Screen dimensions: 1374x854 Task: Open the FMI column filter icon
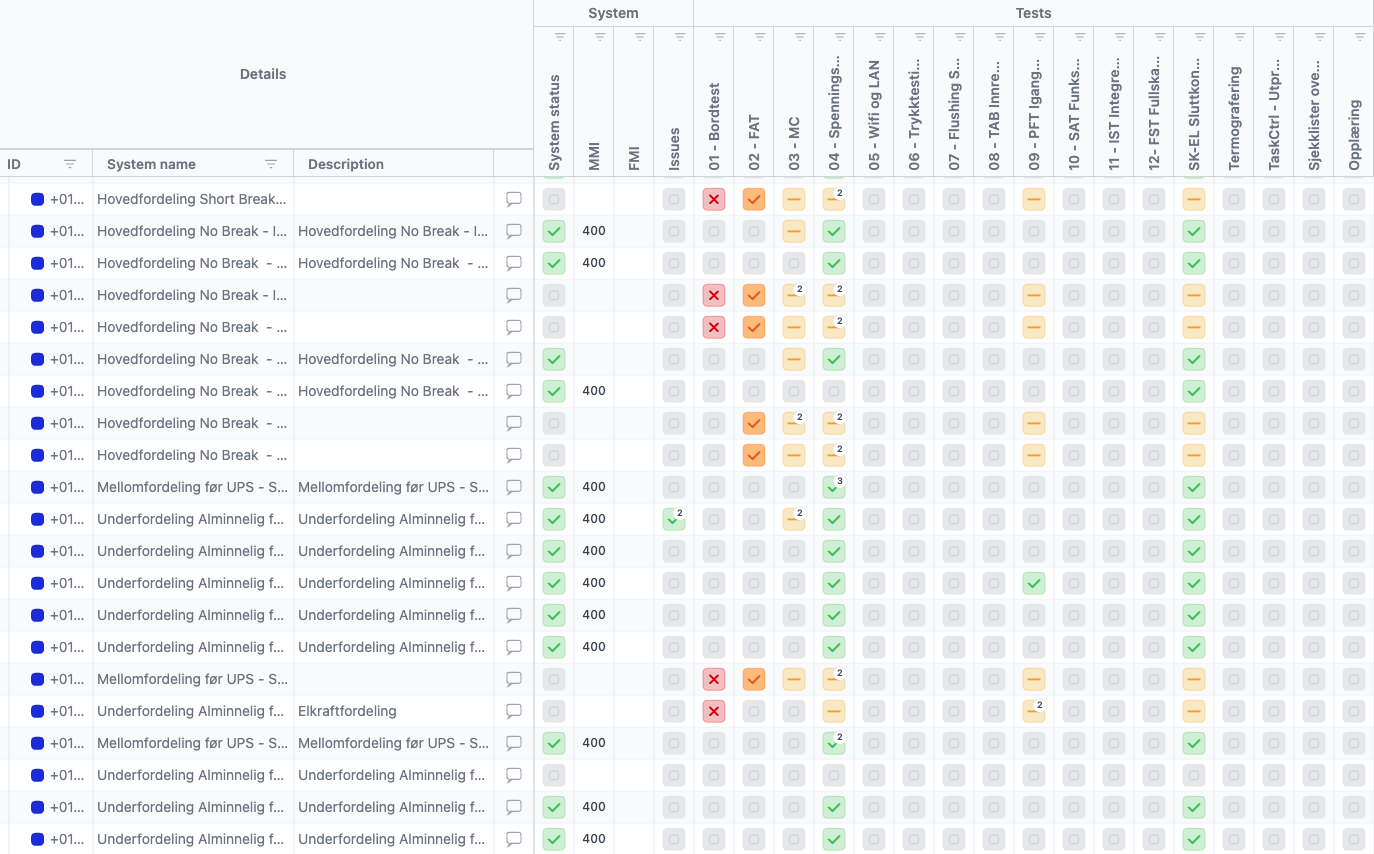point(640,37)
